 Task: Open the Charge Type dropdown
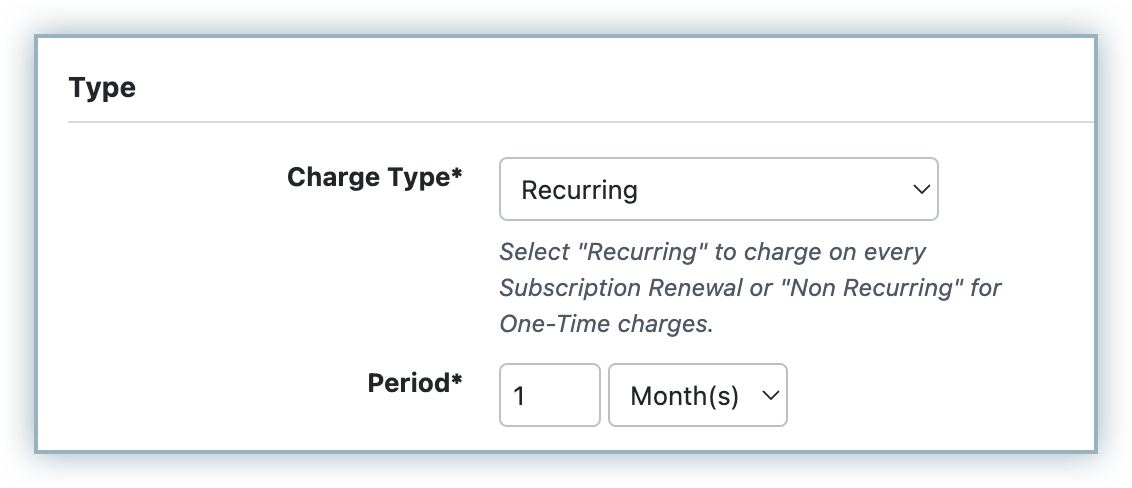[x=717, y=189]
